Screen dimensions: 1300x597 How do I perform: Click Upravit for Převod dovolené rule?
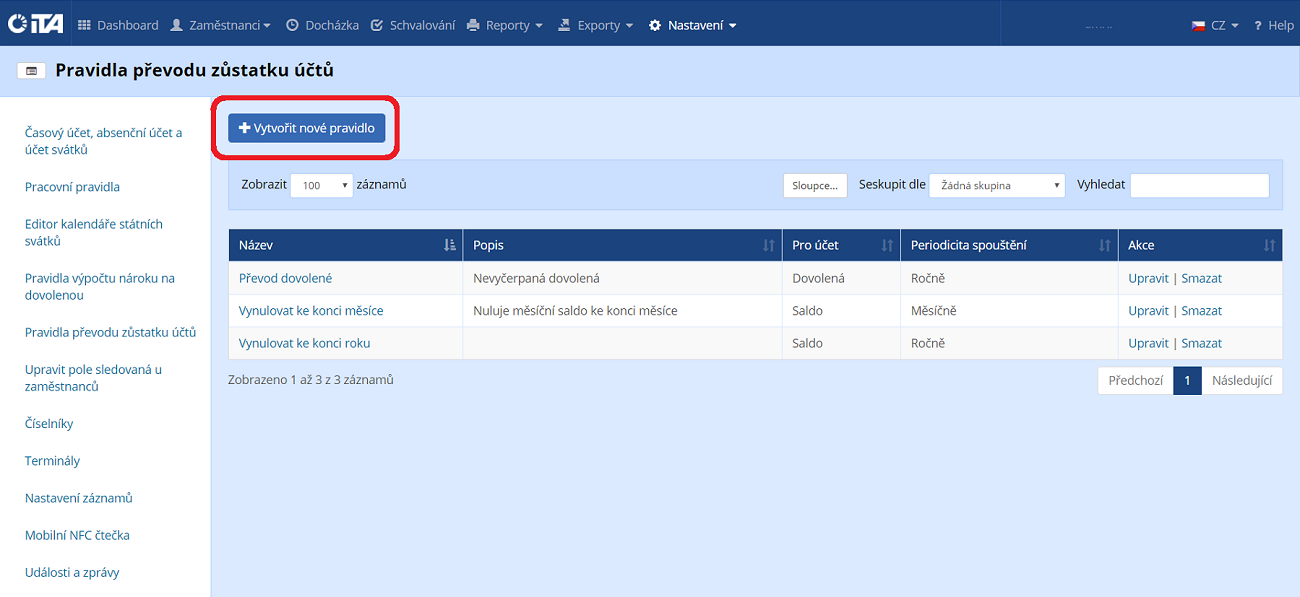[1148, 278]
